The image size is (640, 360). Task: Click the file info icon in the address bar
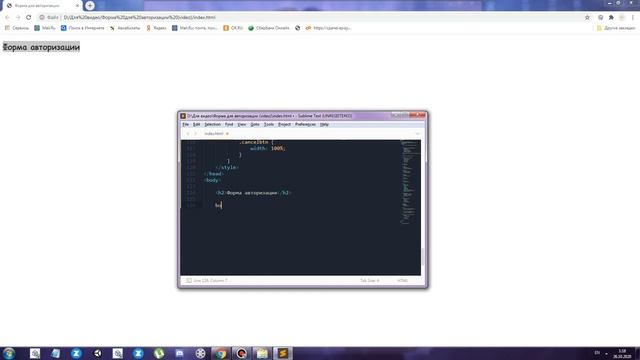click(x=42, y=18)
